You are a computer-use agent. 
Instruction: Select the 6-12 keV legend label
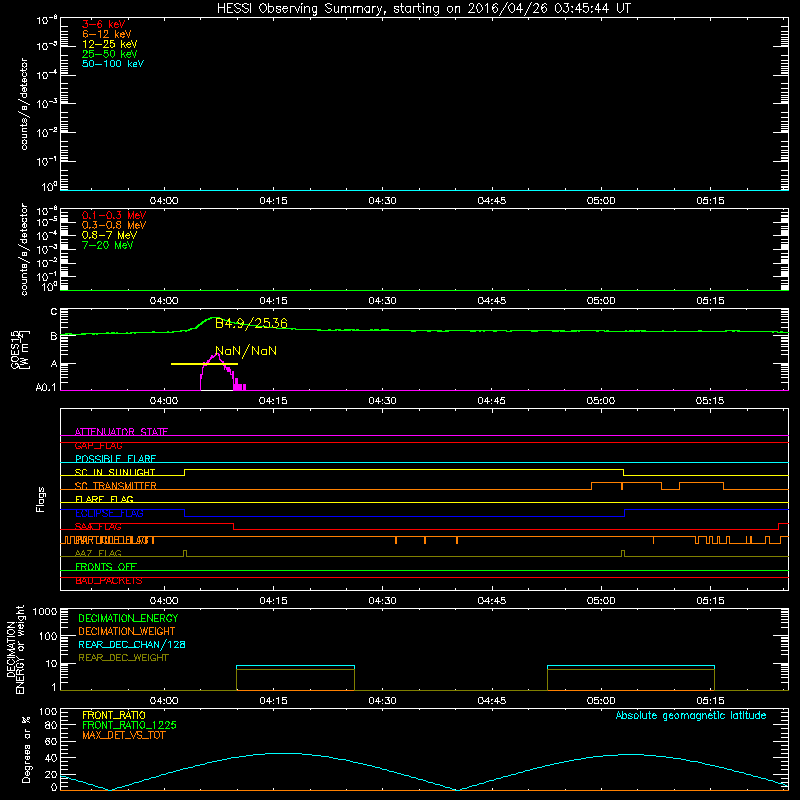click(x=107, y=34)
